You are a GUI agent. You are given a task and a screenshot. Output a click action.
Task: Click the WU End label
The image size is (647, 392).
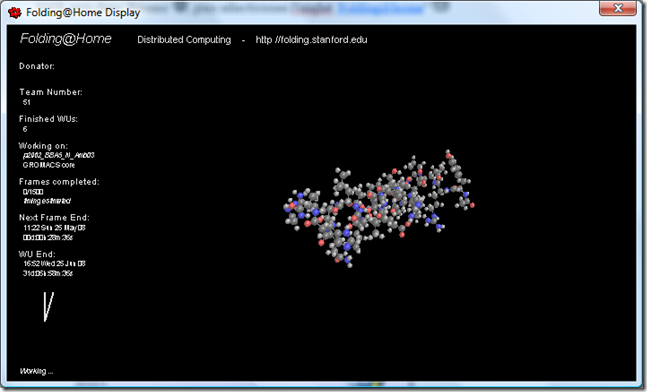37,254
